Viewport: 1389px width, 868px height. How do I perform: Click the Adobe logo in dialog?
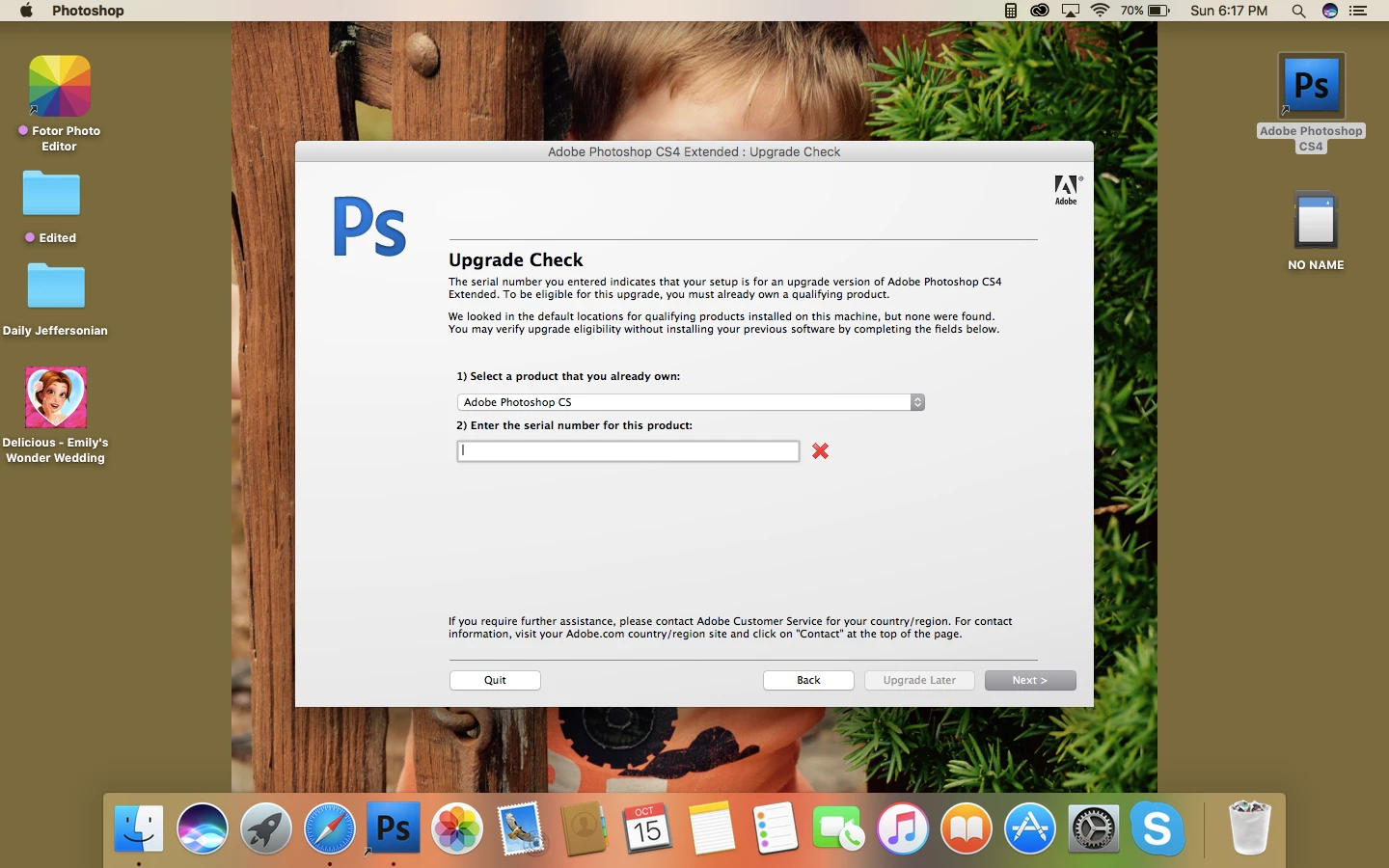pyautogui.click(x=1067, y=190)
